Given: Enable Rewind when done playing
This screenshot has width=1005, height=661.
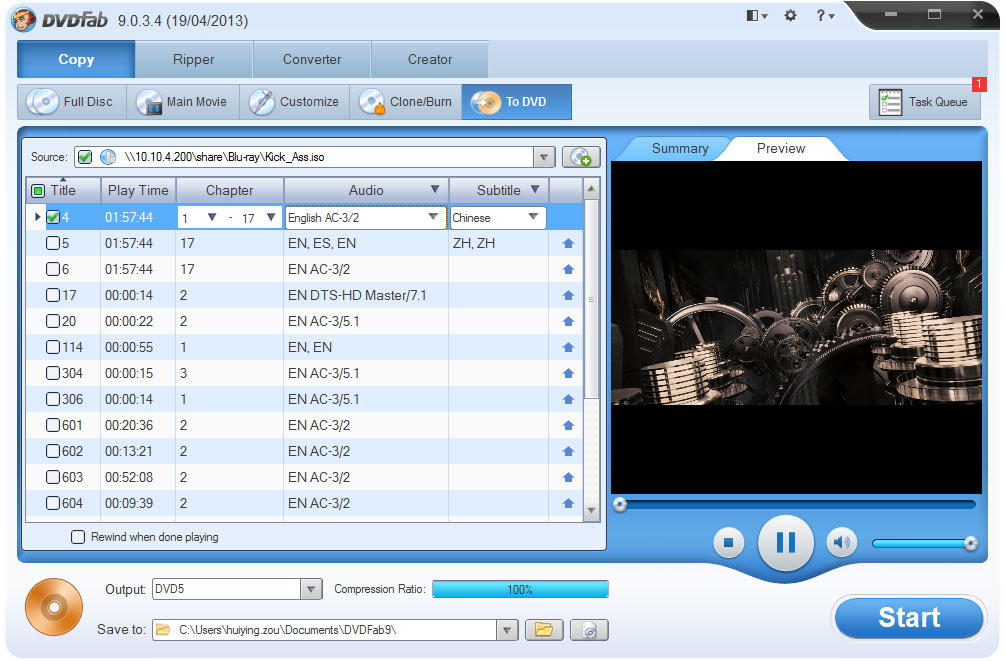Looking at the screenshot, I should [77, 538].
